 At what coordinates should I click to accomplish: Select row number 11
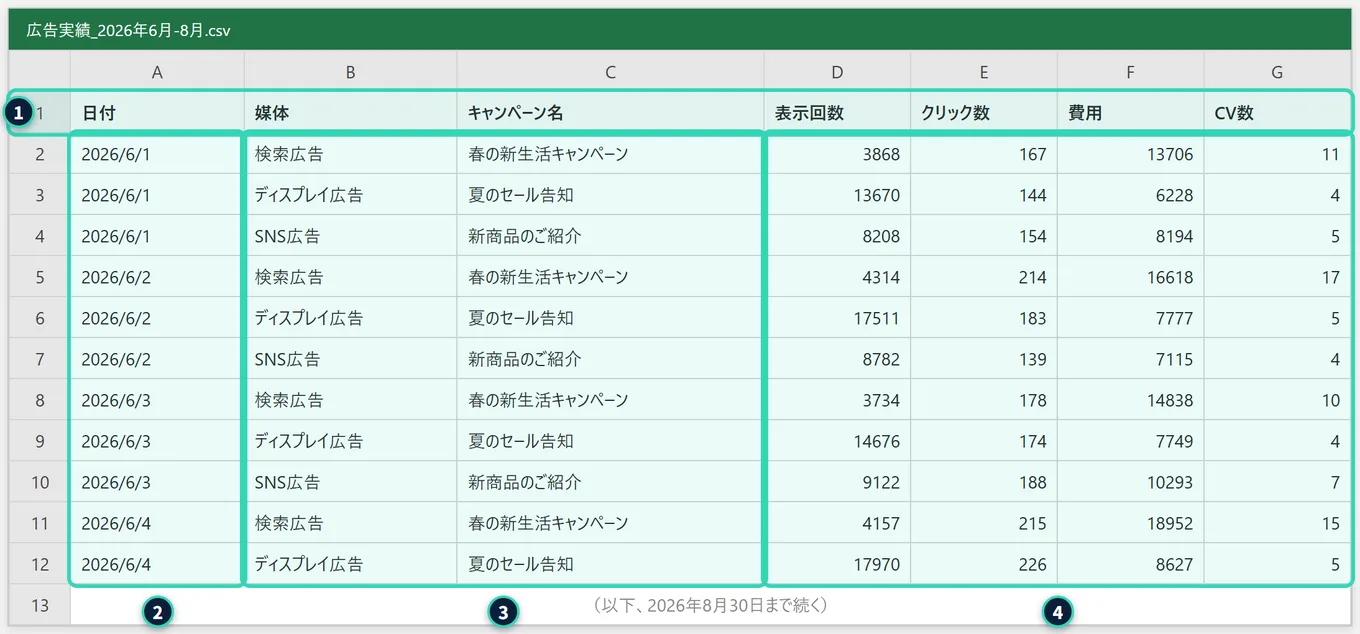pos(40,523)
